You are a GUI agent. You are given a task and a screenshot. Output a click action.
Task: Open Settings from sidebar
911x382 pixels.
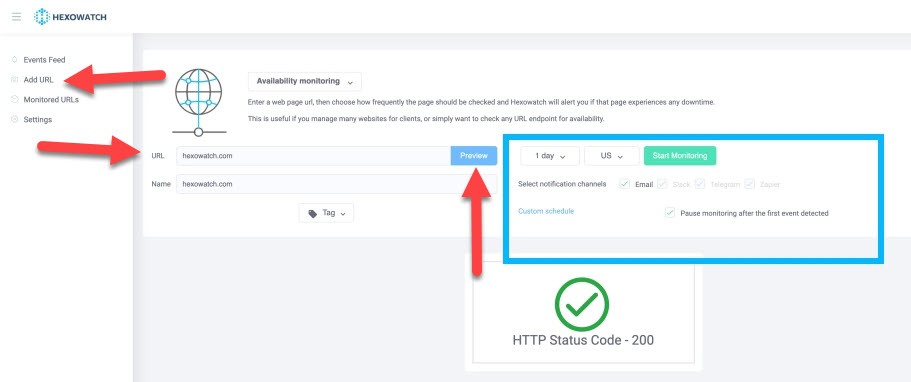(x=38, y=119)
